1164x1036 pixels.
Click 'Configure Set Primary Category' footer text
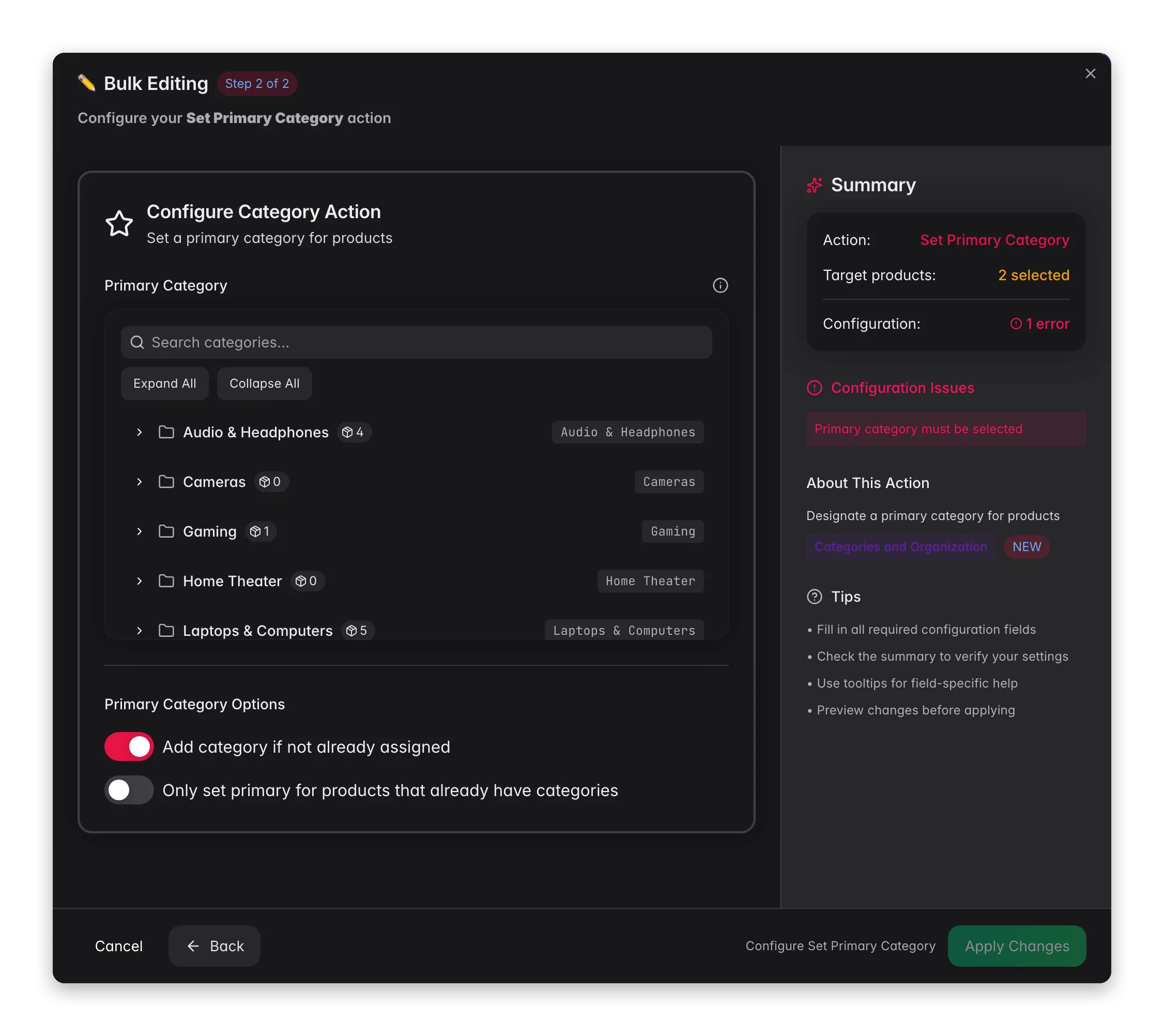(840, 946)
